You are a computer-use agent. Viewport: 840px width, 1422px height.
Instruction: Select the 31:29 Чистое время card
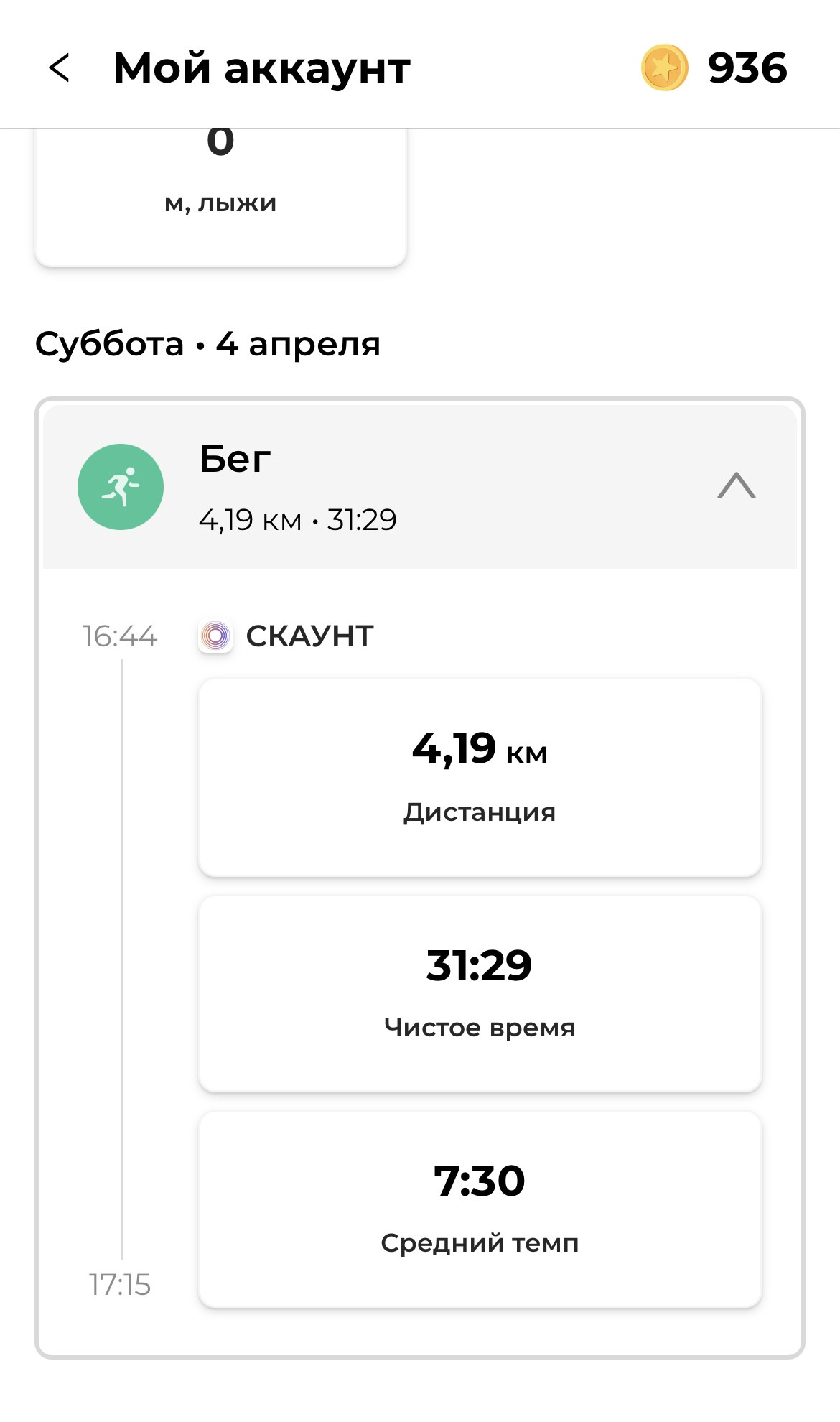pos(480,994)
